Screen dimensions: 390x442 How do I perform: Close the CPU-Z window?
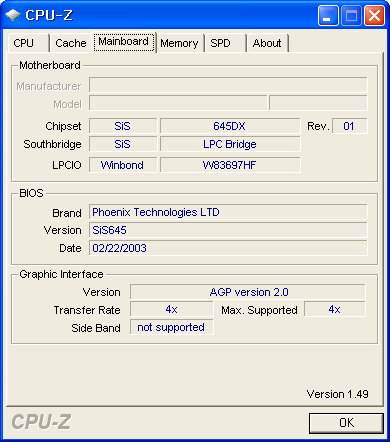(374, 15)
